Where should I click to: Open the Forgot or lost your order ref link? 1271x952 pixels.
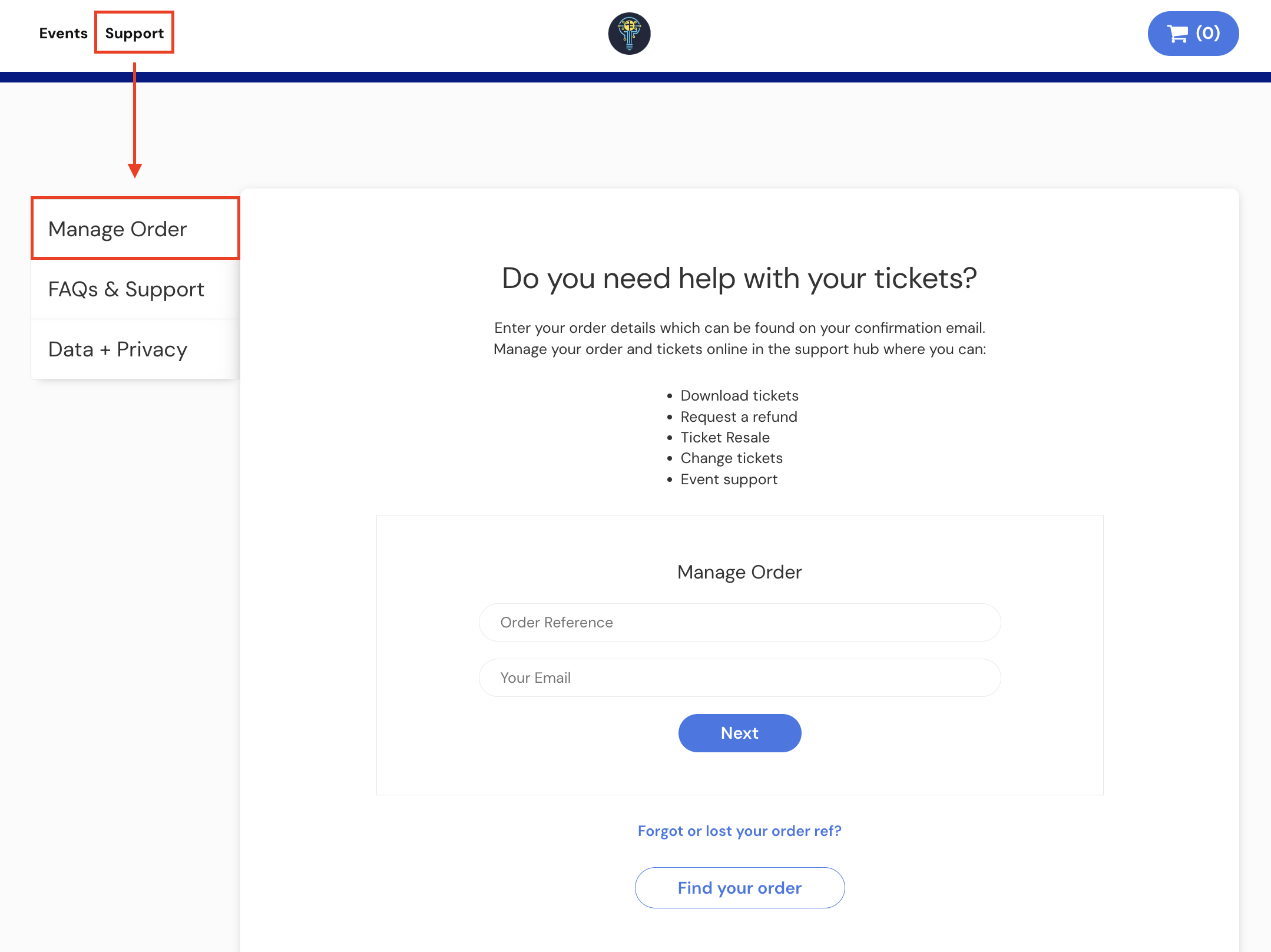[740, 831]
